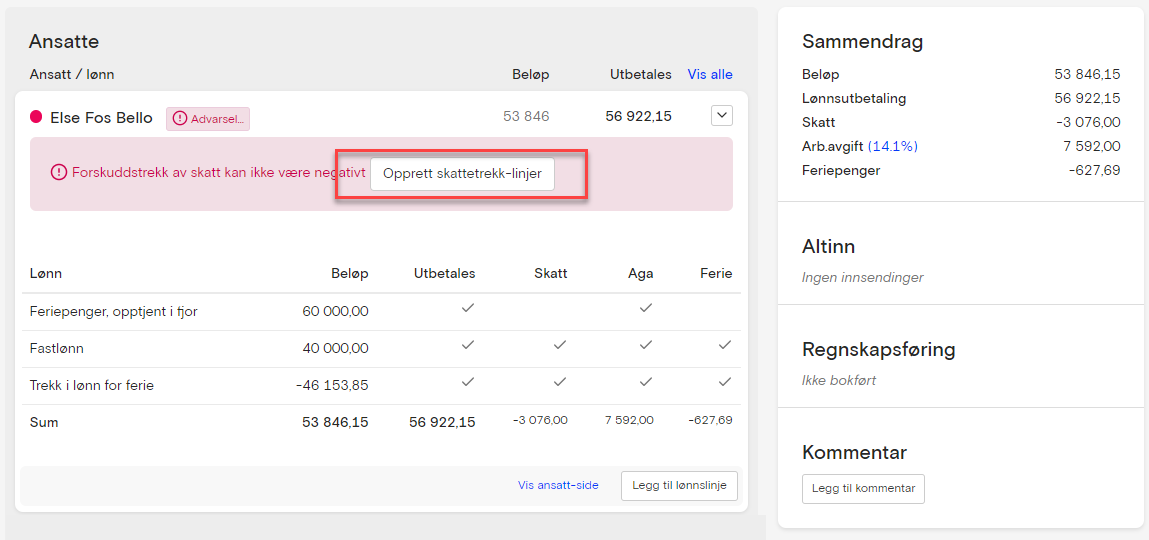Click Altinn heading
The width and height of the screenshot is (1149, 540).
tap(829, 247)
